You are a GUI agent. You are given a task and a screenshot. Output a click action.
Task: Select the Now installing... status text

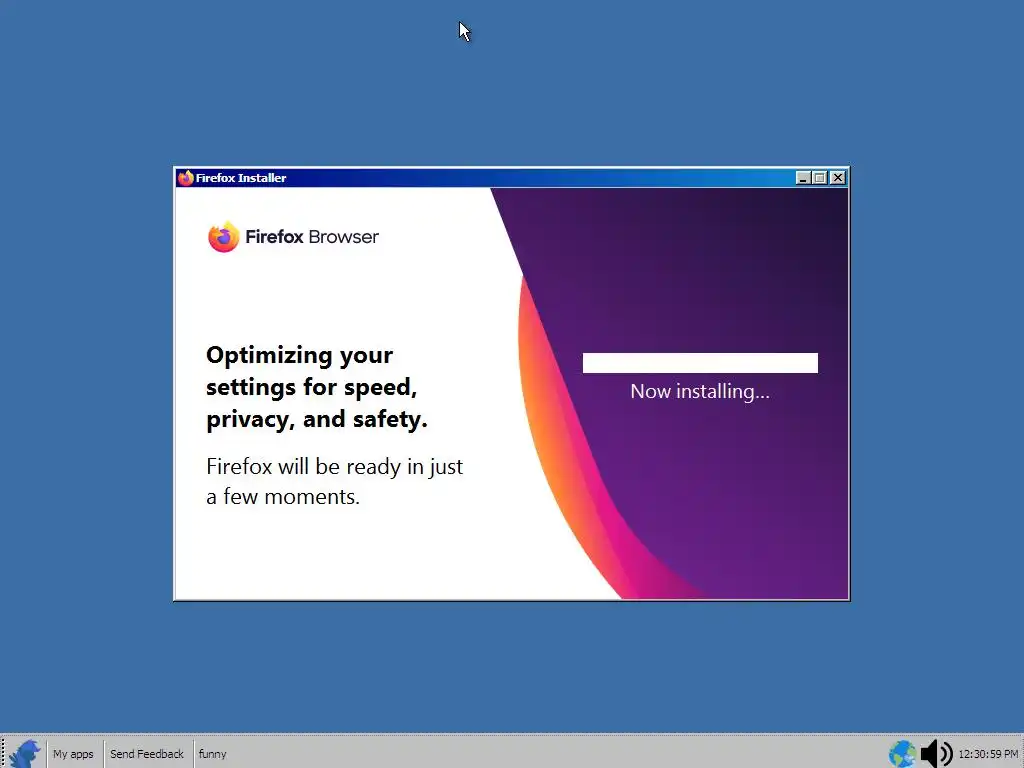coord(700,391)
